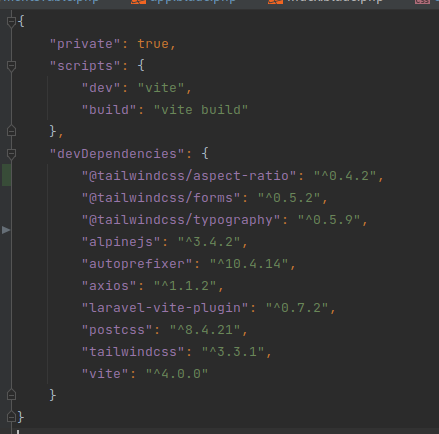Click the "^8.4.21" version value
439x434 pixels.
(205, 330)
